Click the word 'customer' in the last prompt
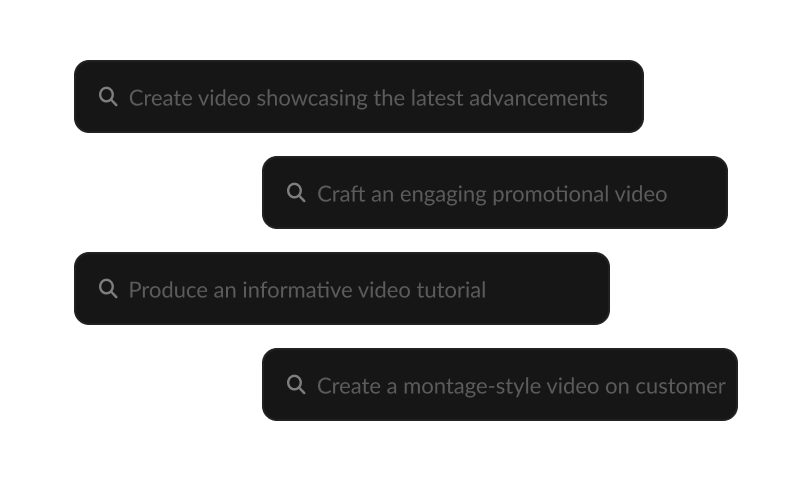Screen dimensions: 810x480 680,386
